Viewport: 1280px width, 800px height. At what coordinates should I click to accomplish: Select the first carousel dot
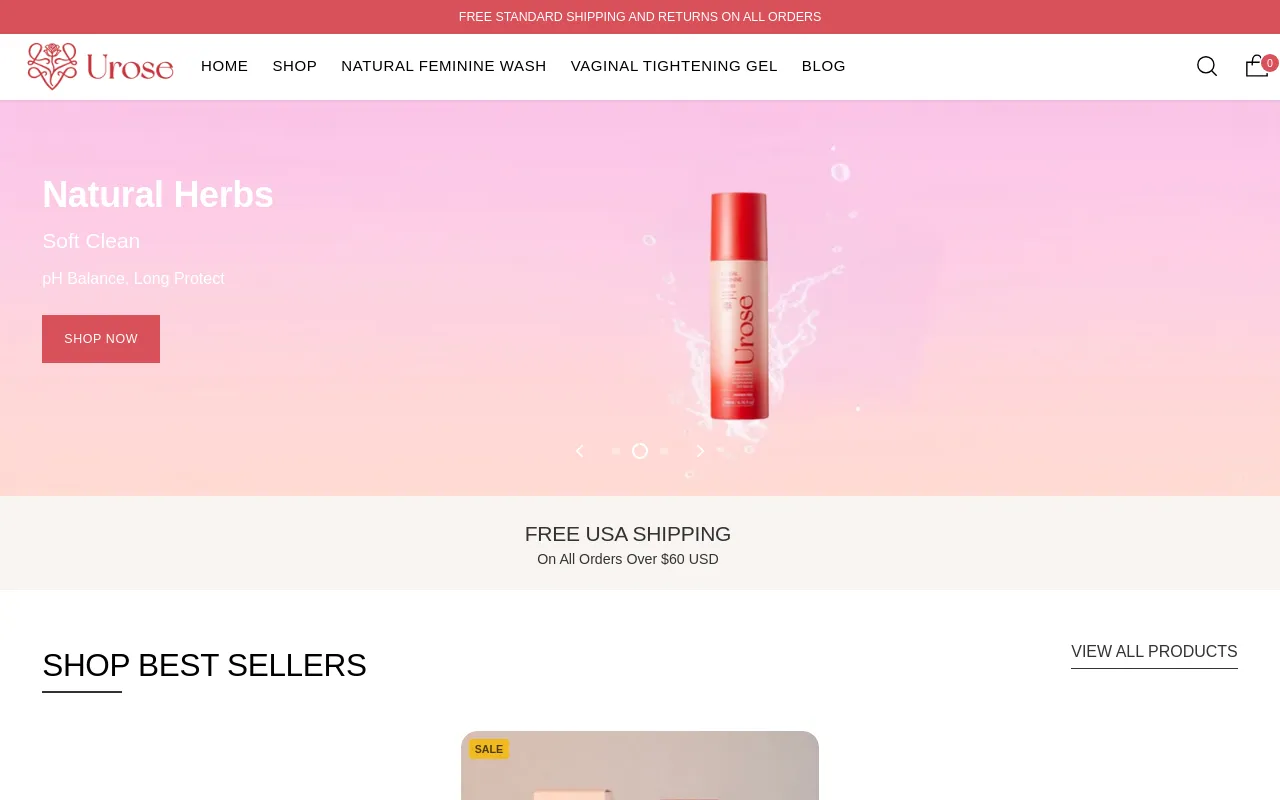(x=616, y=451)
